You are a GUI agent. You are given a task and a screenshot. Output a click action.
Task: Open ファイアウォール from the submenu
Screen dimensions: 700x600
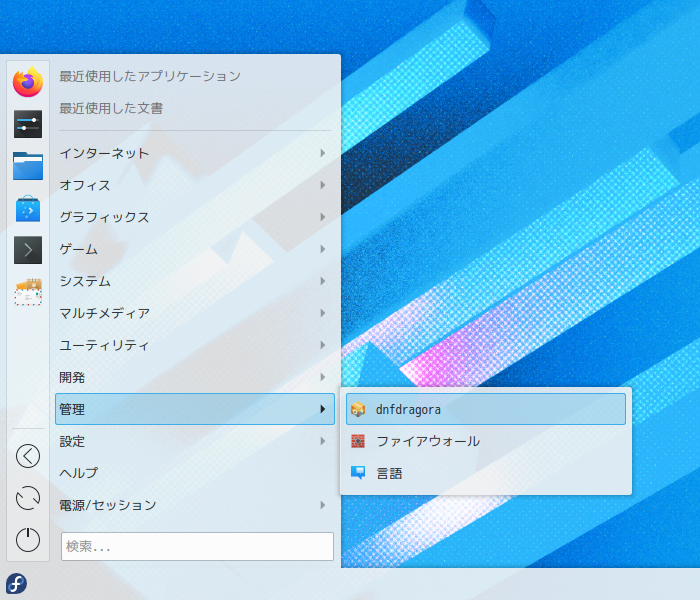486,441
